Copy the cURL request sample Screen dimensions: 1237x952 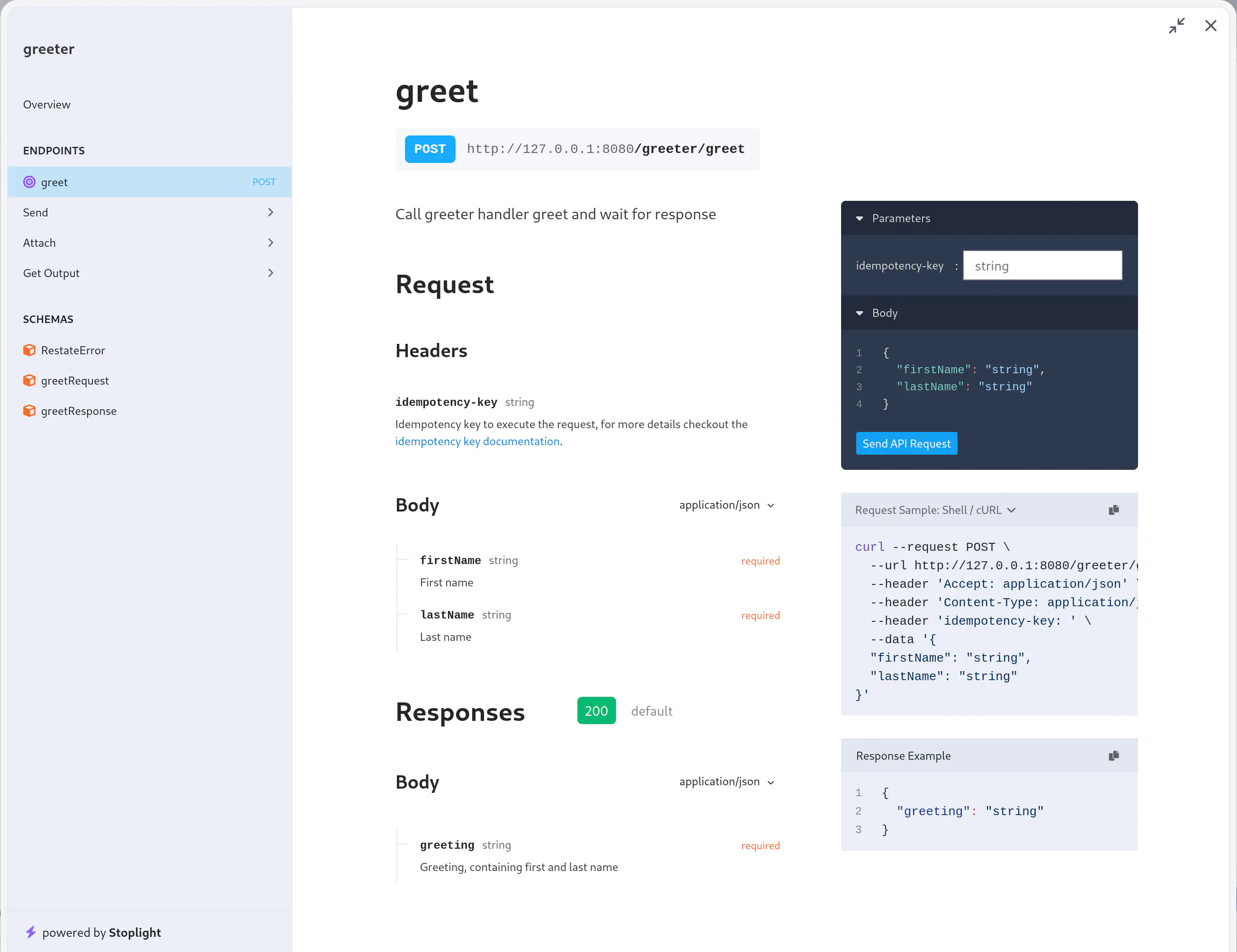pos(1113,510)
